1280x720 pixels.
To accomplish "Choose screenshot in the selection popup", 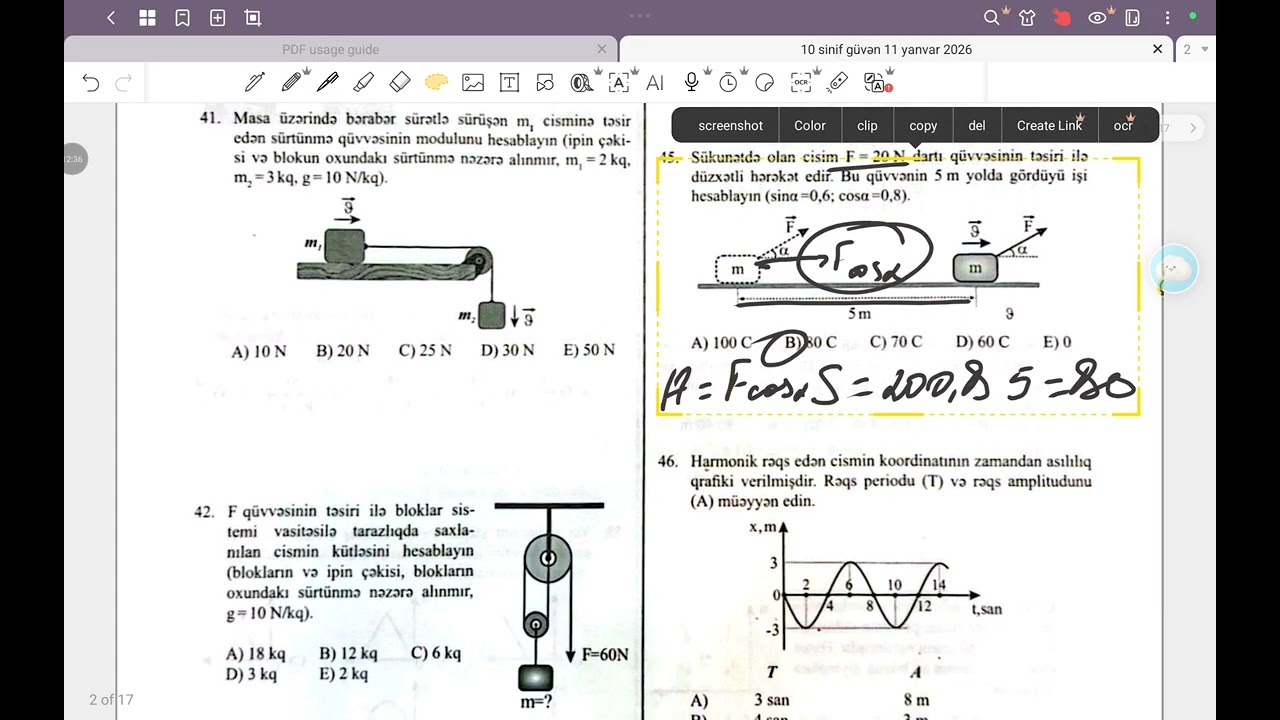I will pyautogui.click(x=730, y=125).
